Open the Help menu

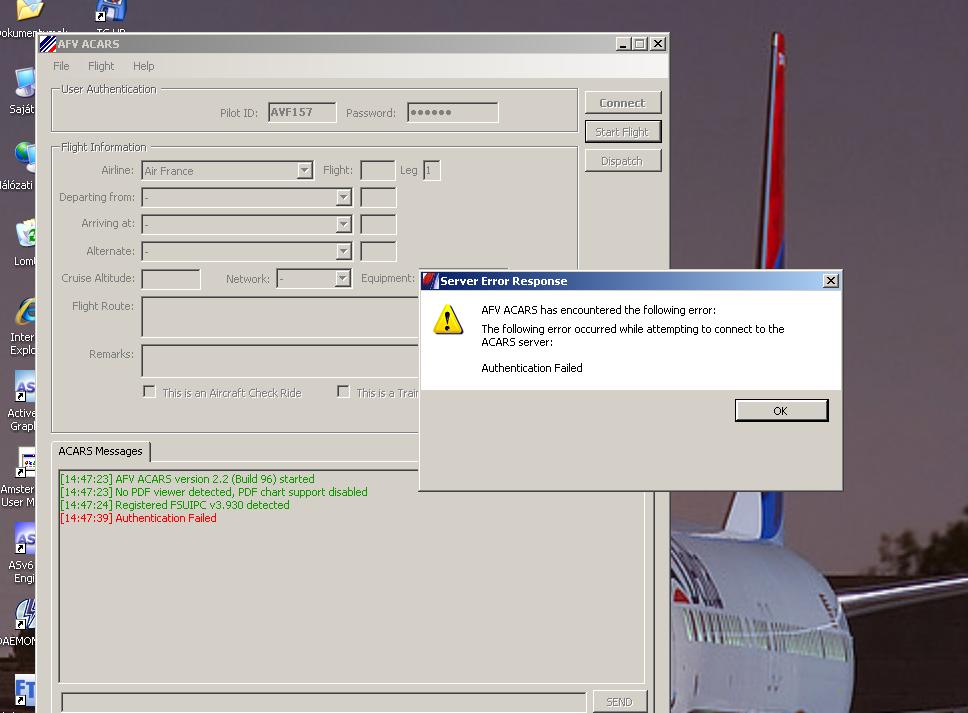tap(144, 66)
